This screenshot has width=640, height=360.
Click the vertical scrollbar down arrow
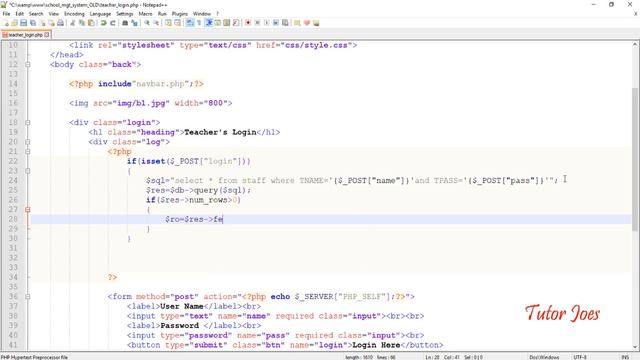pyautogui.click(x=636, y=347)
